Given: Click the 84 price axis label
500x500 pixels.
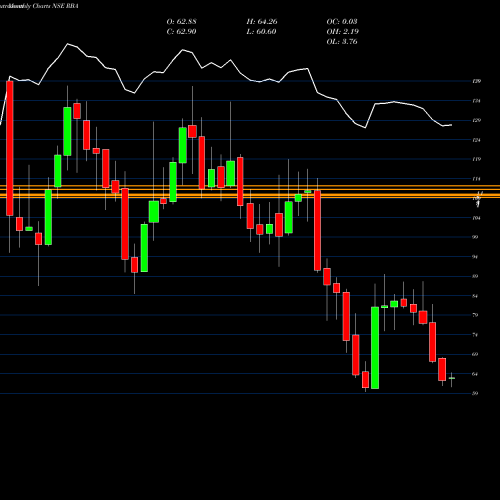Looking at the screenshot, I should point(475,296).
